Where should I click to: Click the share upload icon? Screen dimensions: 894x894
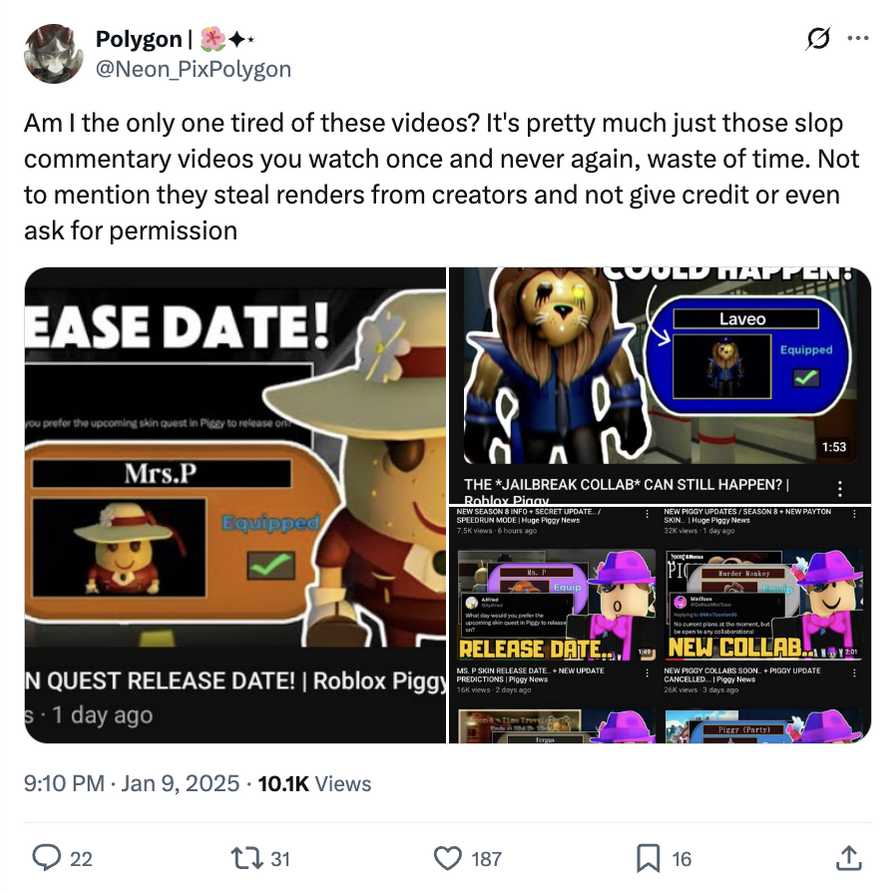pos(848,858)
